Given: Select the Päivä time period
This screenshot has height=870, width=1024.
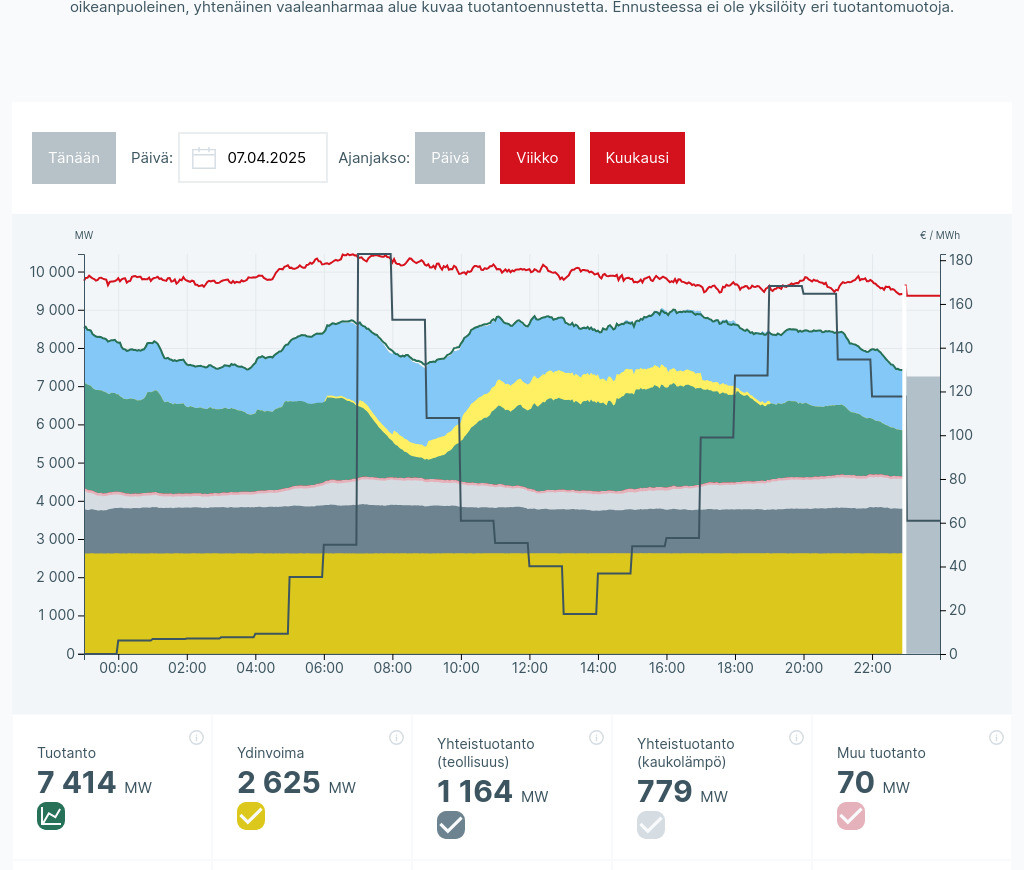Looking at the screenshot, I should (450, 158).
